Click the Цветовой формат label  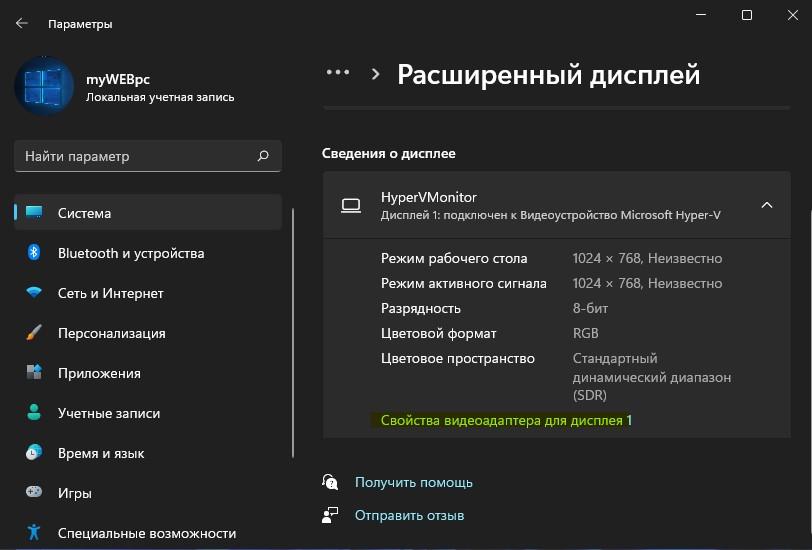tap(438, 333)
